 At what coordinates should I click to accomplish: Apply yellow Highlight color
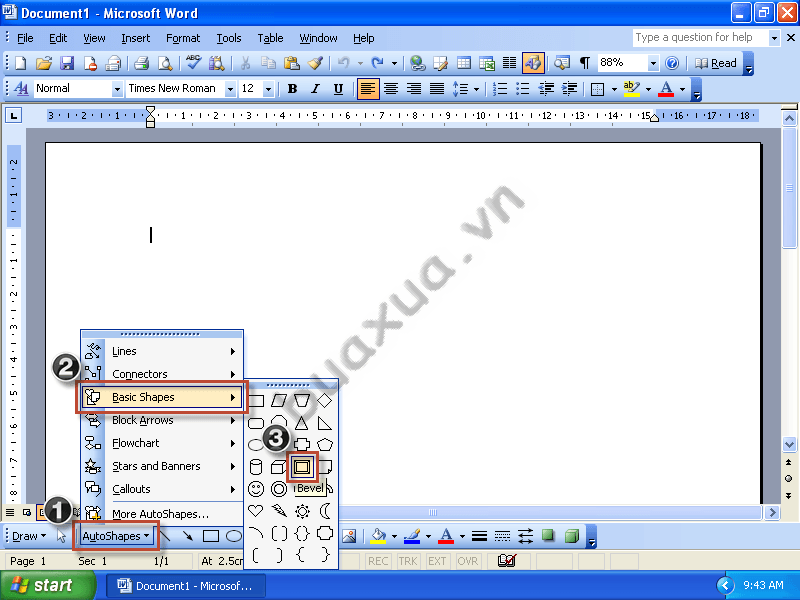632,89
